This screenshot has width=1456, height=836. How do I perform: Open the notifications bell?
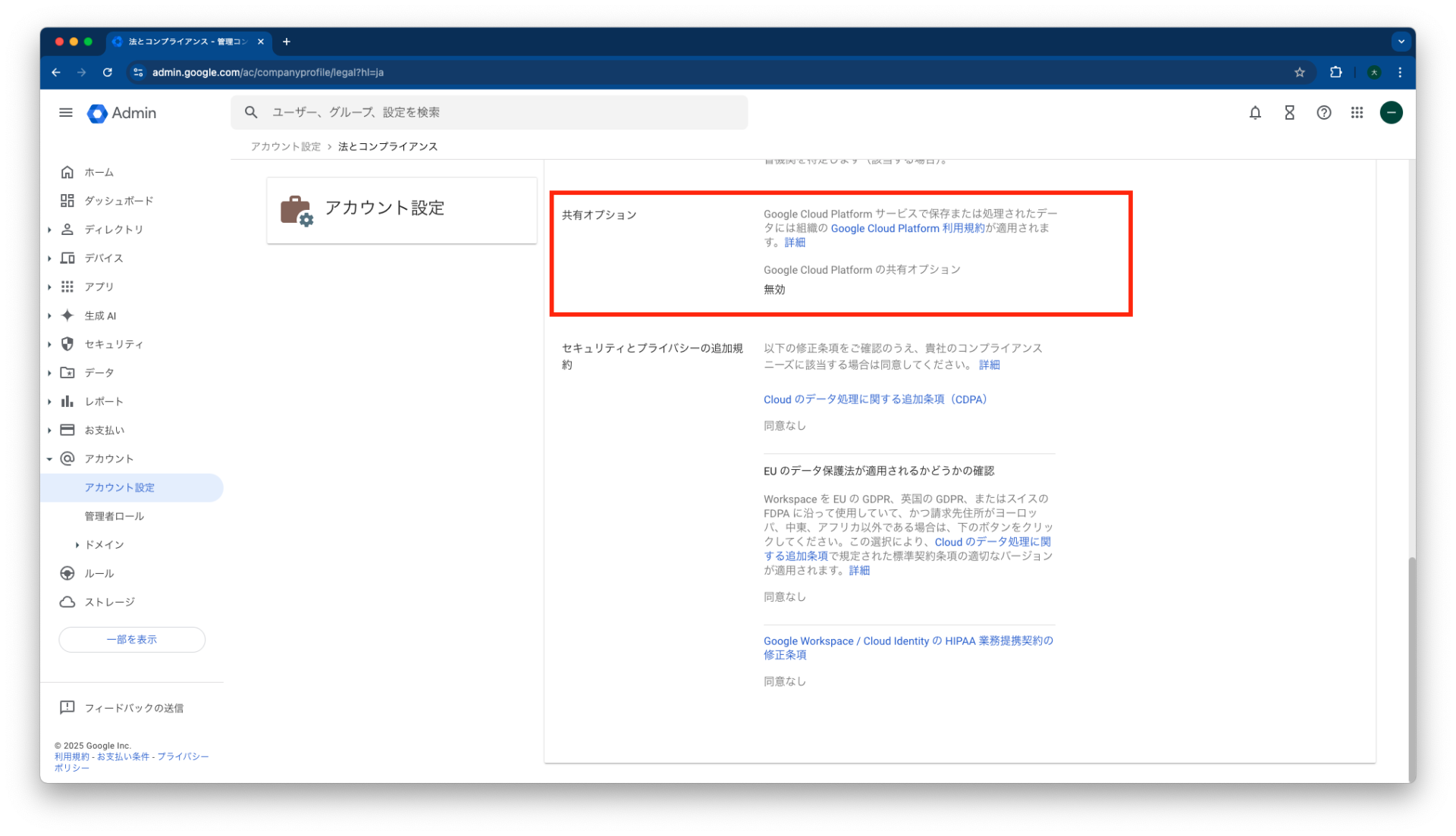click(1255, 113)
